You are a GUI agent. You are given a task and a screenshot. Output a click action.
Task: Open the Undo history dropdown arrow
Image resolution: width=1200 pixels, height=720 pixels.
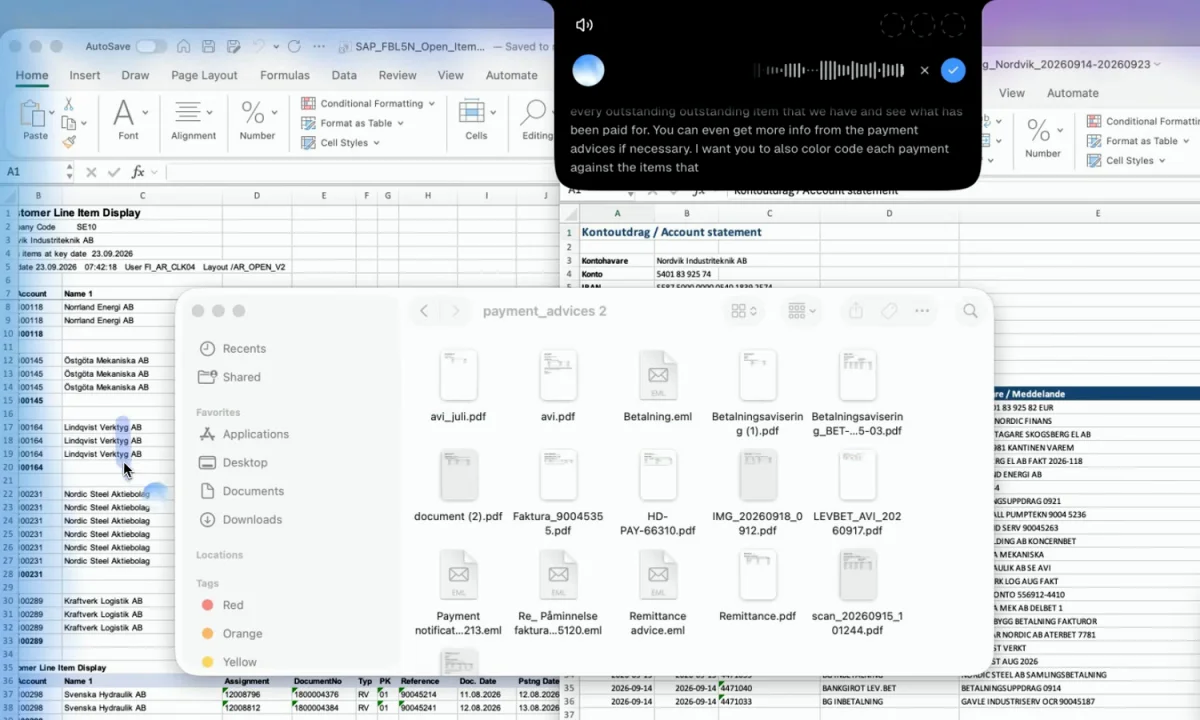click(275, 46)
